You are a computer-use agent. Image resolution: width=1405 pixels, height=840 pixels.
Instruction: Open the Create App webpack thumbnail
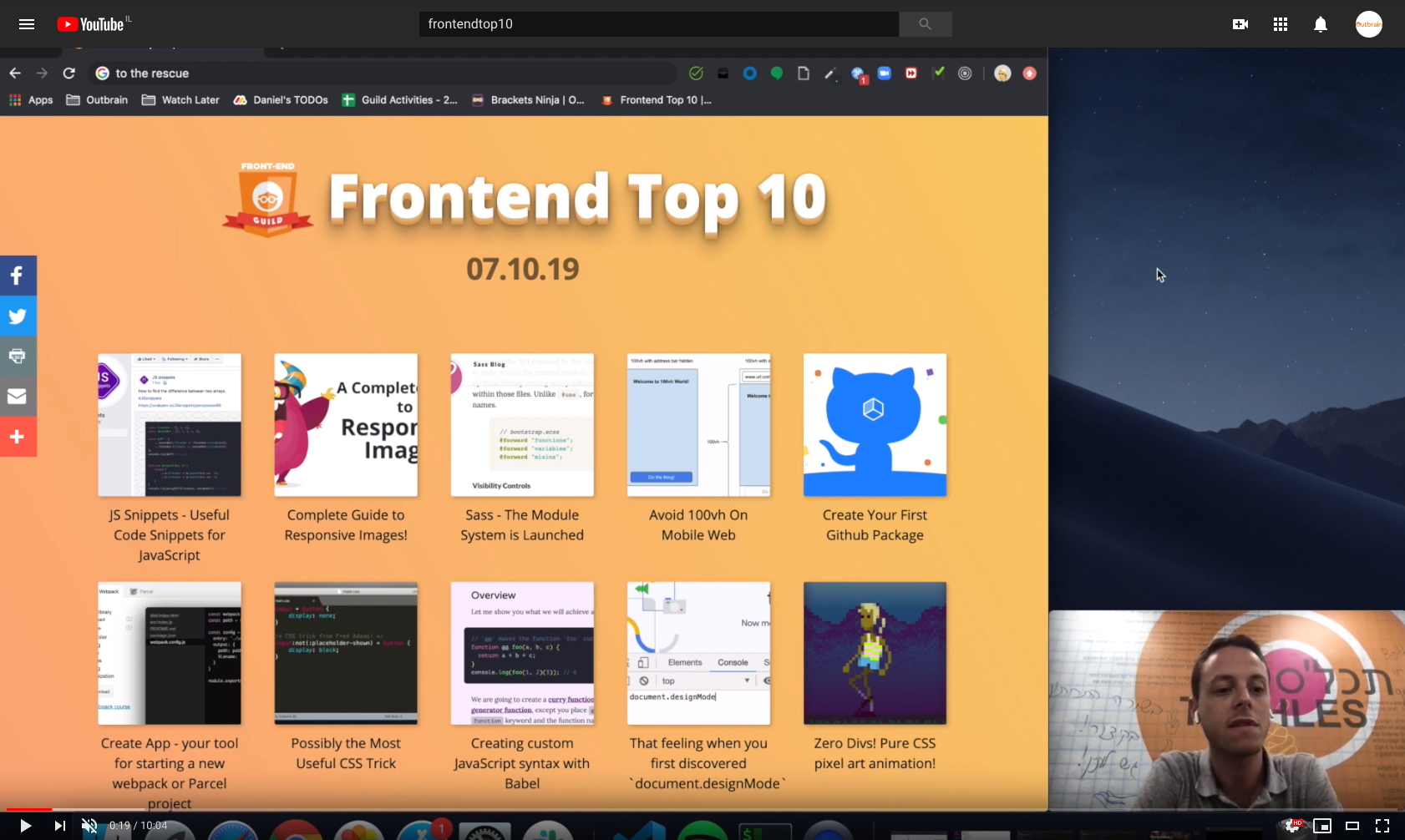point(170,653)
